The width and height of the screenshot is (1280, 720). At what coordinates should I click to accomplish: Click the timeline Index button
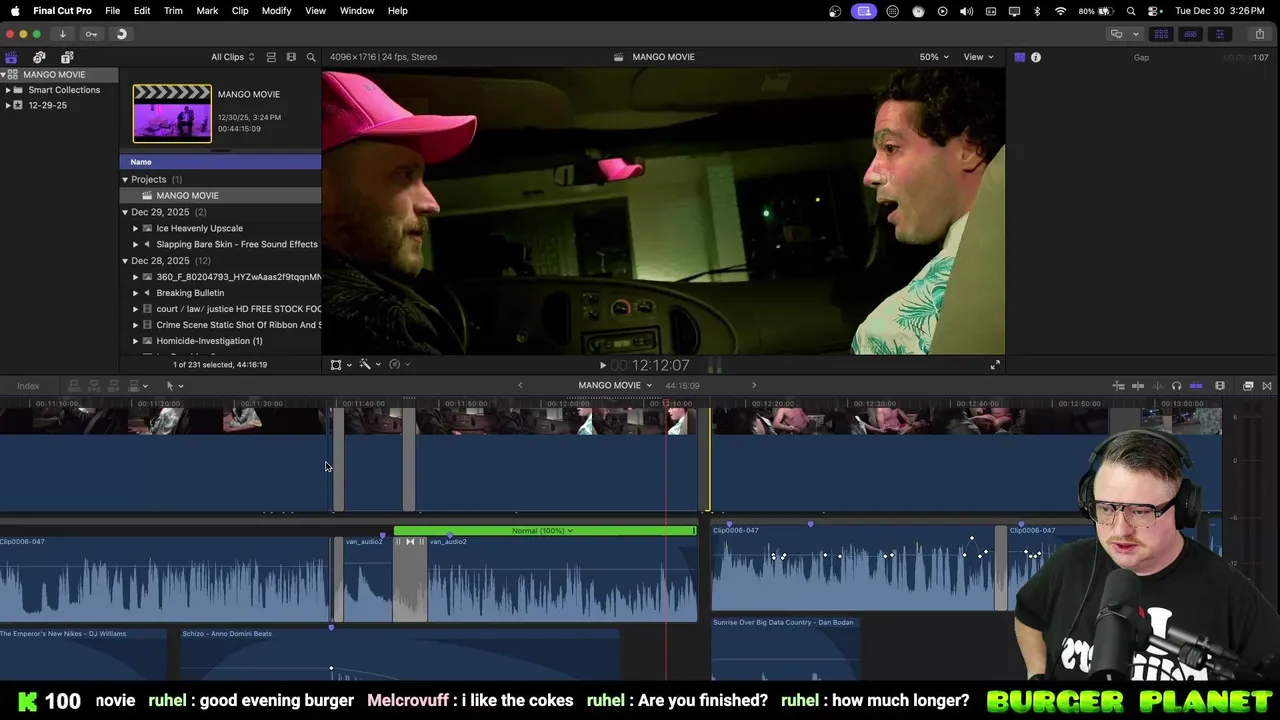[28, 386]
